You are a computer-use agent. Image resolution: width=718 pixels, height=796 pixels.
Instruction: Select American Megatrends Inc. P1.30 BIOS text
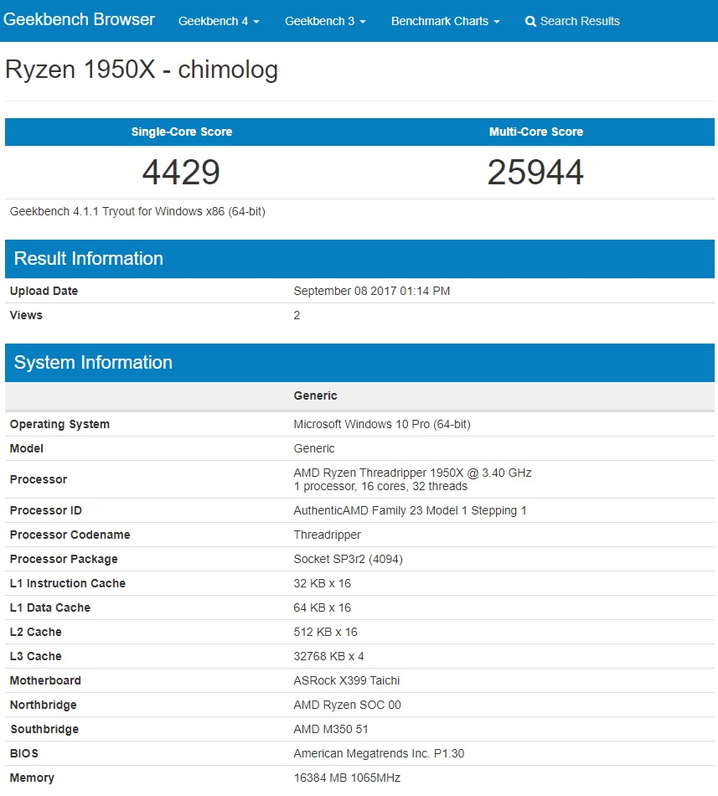379,754
